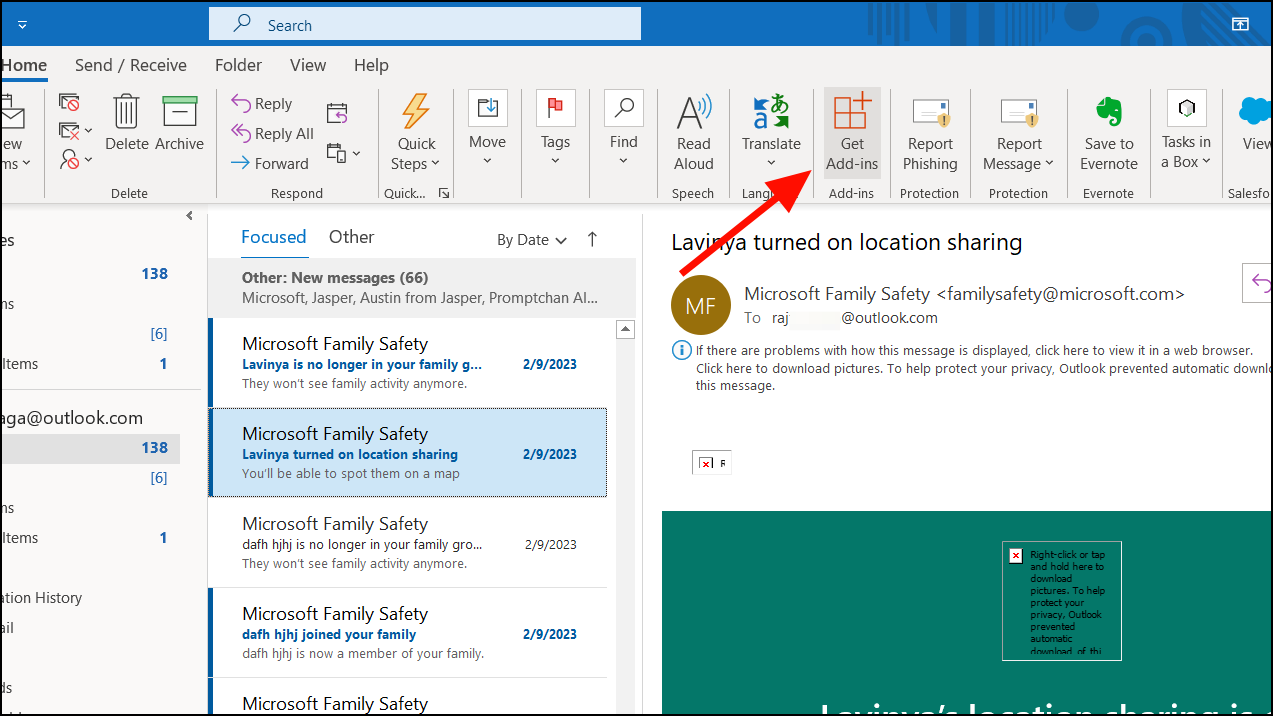1273x716 pixels.
Task: Expand the Junk options dropdown arrow
Action: 88,160
